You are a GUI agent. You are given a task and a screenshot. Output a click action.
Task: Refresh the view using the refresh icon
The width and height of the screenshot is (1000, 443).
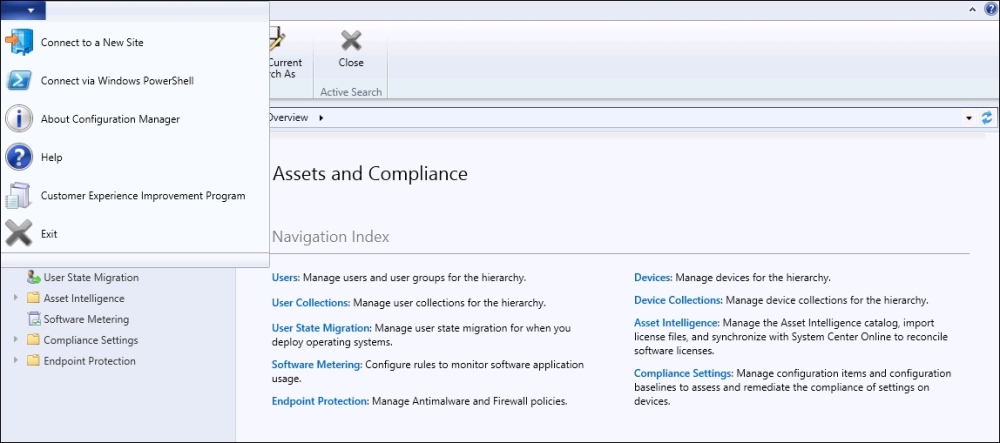point(987,118)
